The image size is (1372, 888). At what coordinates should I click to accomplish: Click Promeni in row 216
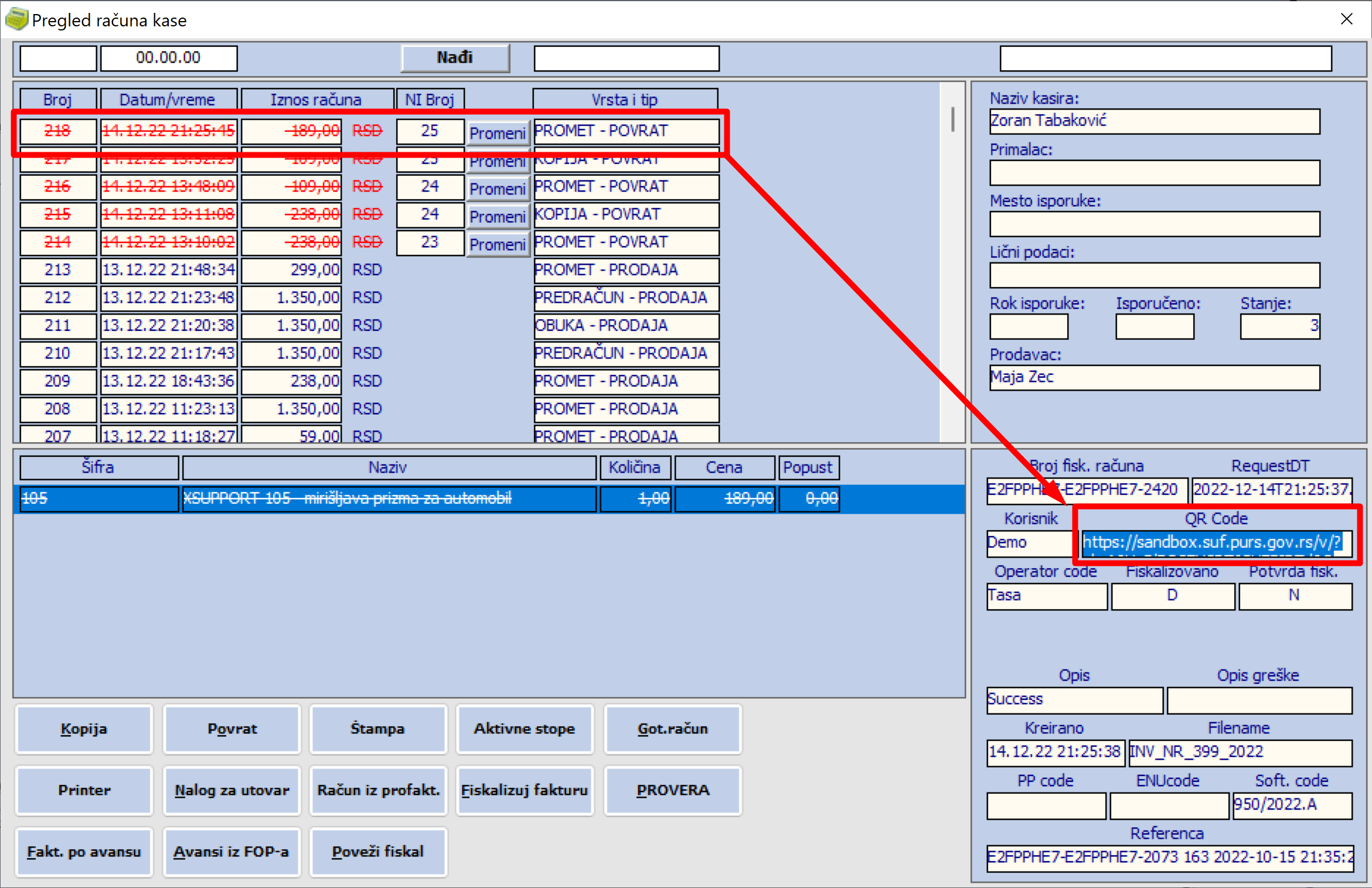(x=498, y=189)
